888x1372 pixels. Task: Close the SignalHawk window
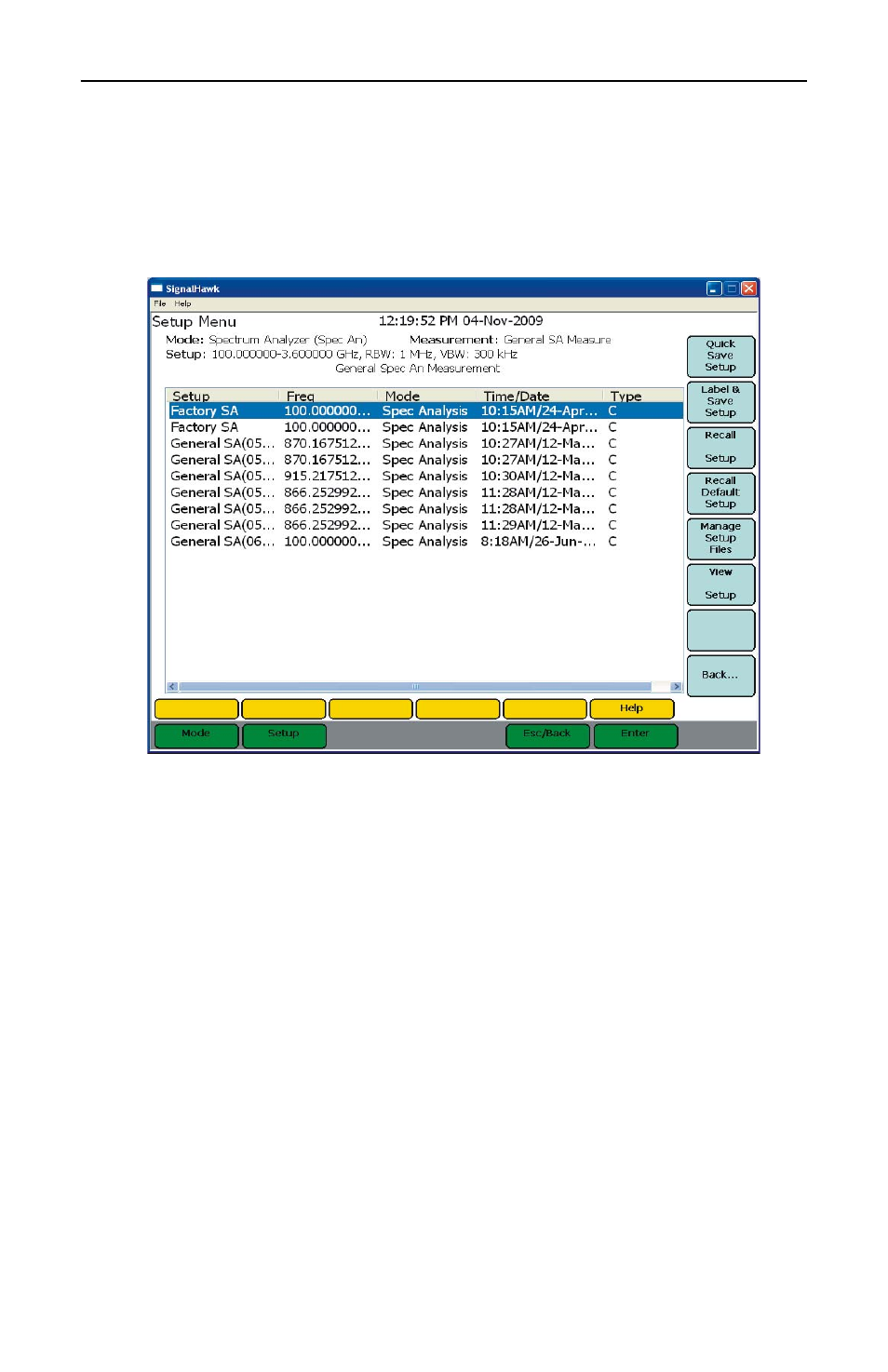tap(748, 289)
